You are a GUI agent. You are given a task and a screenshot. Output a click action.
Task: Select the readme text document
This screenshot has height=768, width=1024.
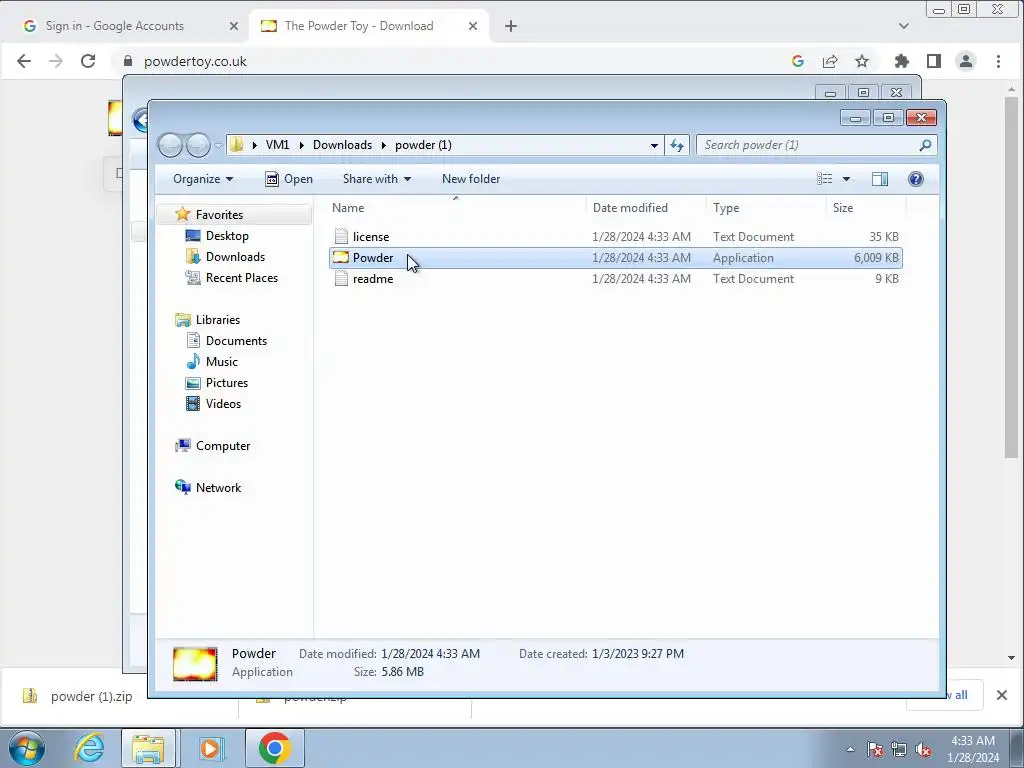click(616, 279)
